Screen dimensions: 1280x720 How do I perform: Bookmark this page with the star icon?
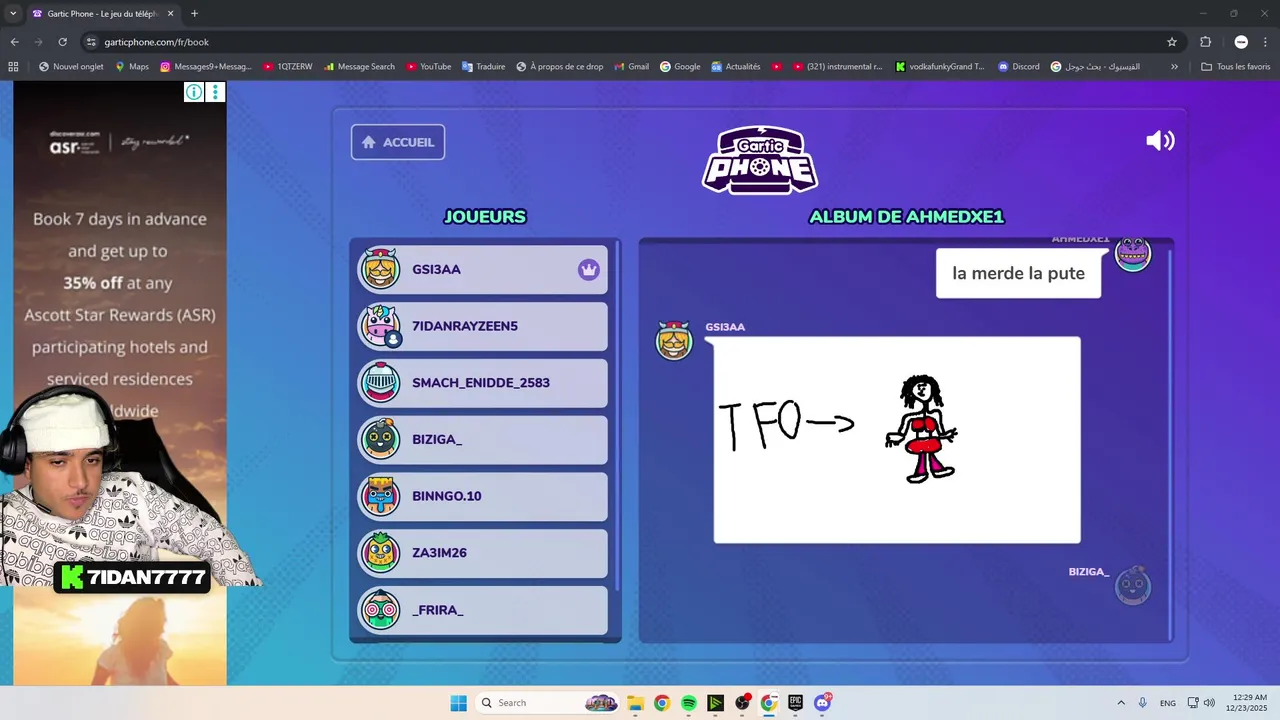tap(1172, 42)
